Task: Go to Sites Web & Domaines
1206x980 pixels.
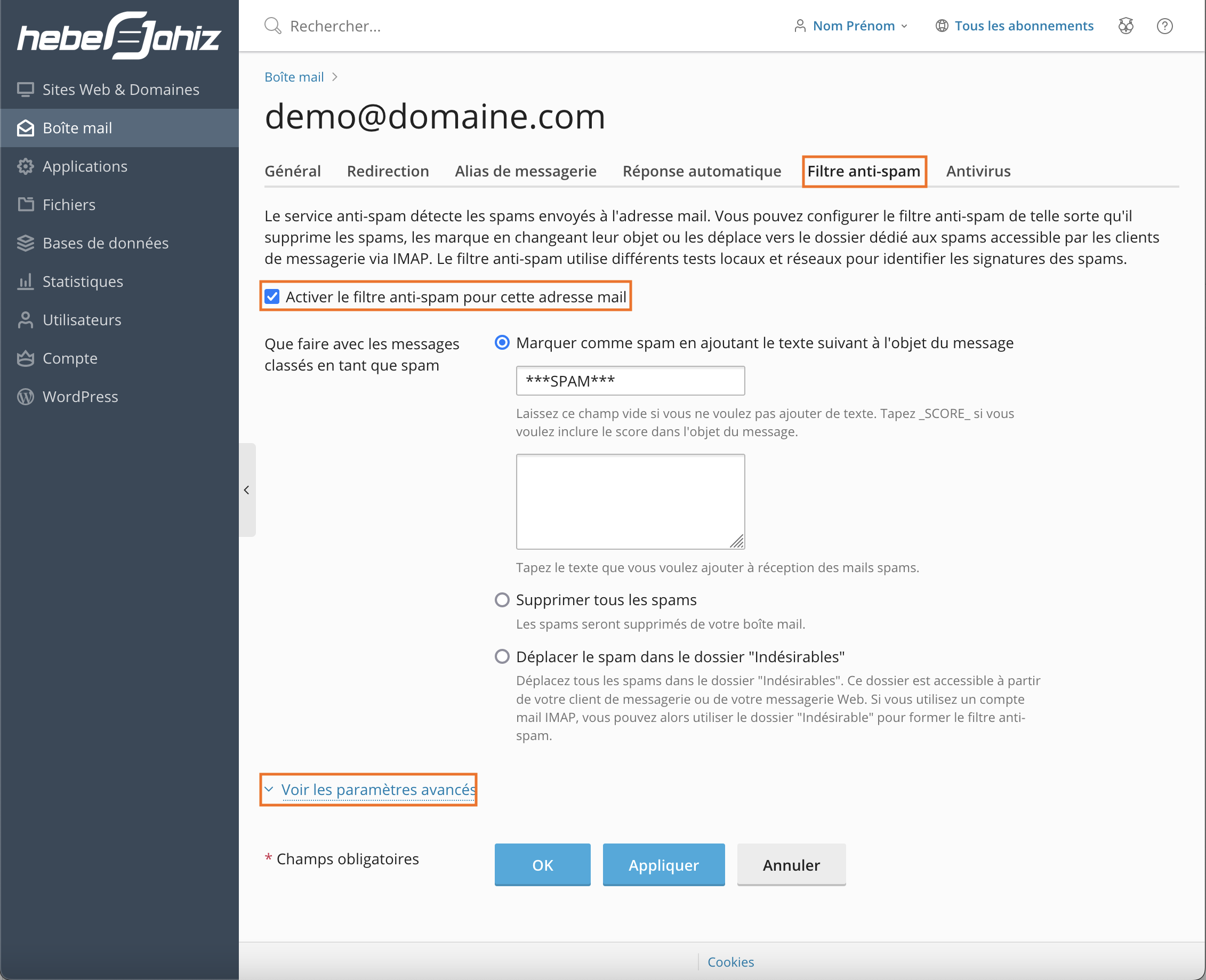Action: [119, 89]
